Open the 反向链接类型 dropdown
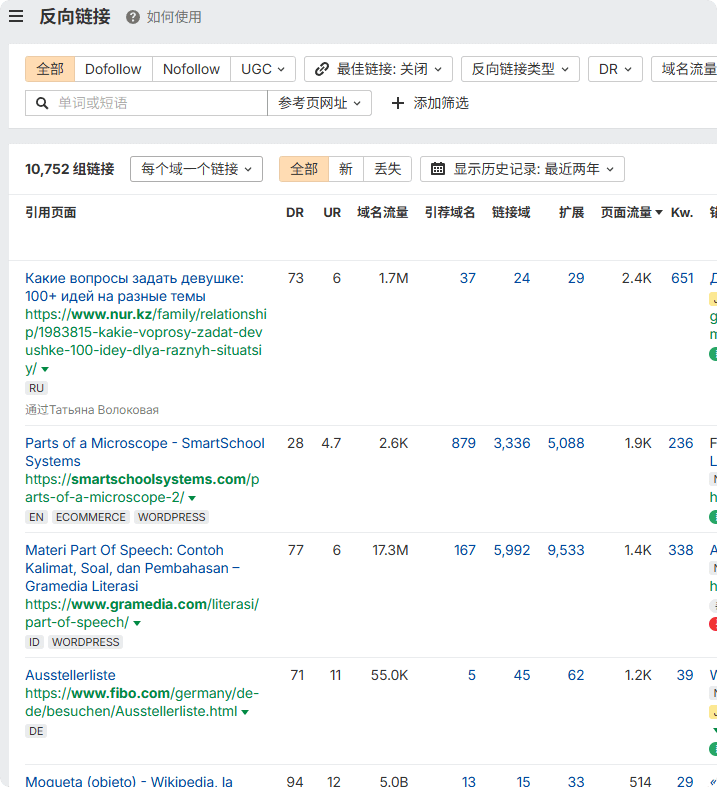This screenshot has width=717, height=787. point(520,69)
